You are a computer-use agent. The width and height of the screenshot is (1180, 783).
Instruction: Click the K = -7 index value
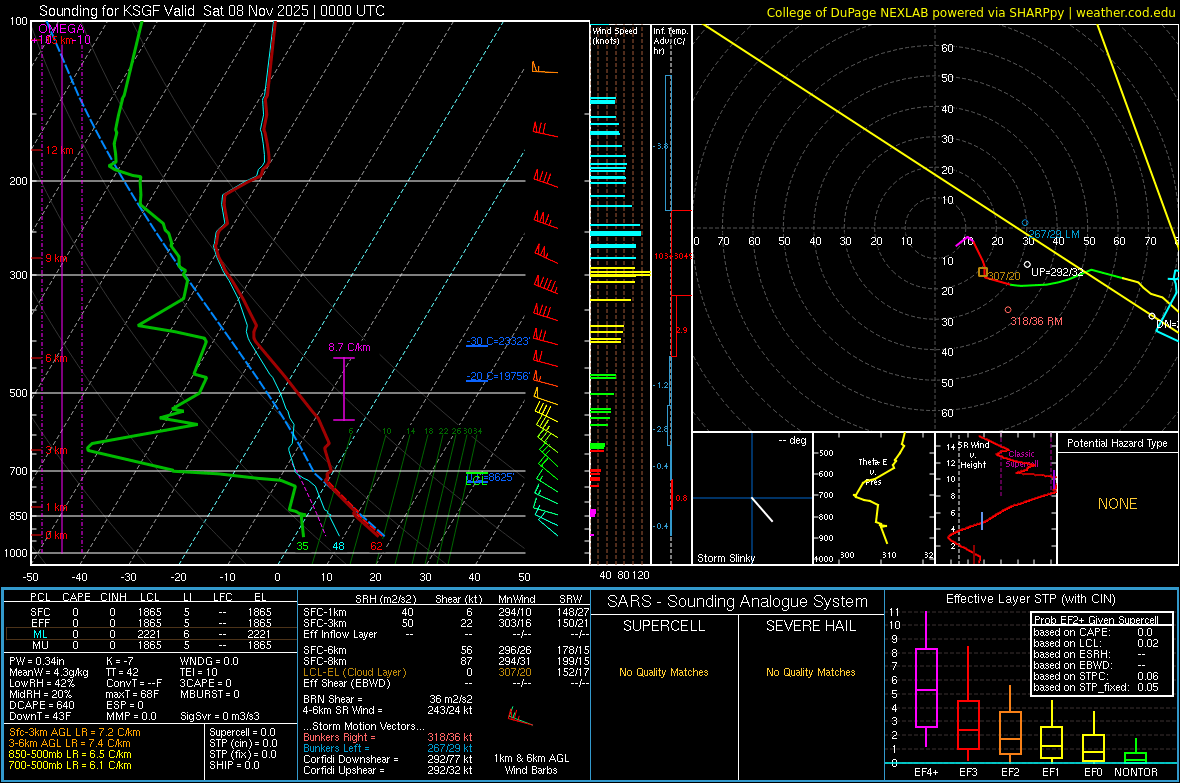pos(120,661)
